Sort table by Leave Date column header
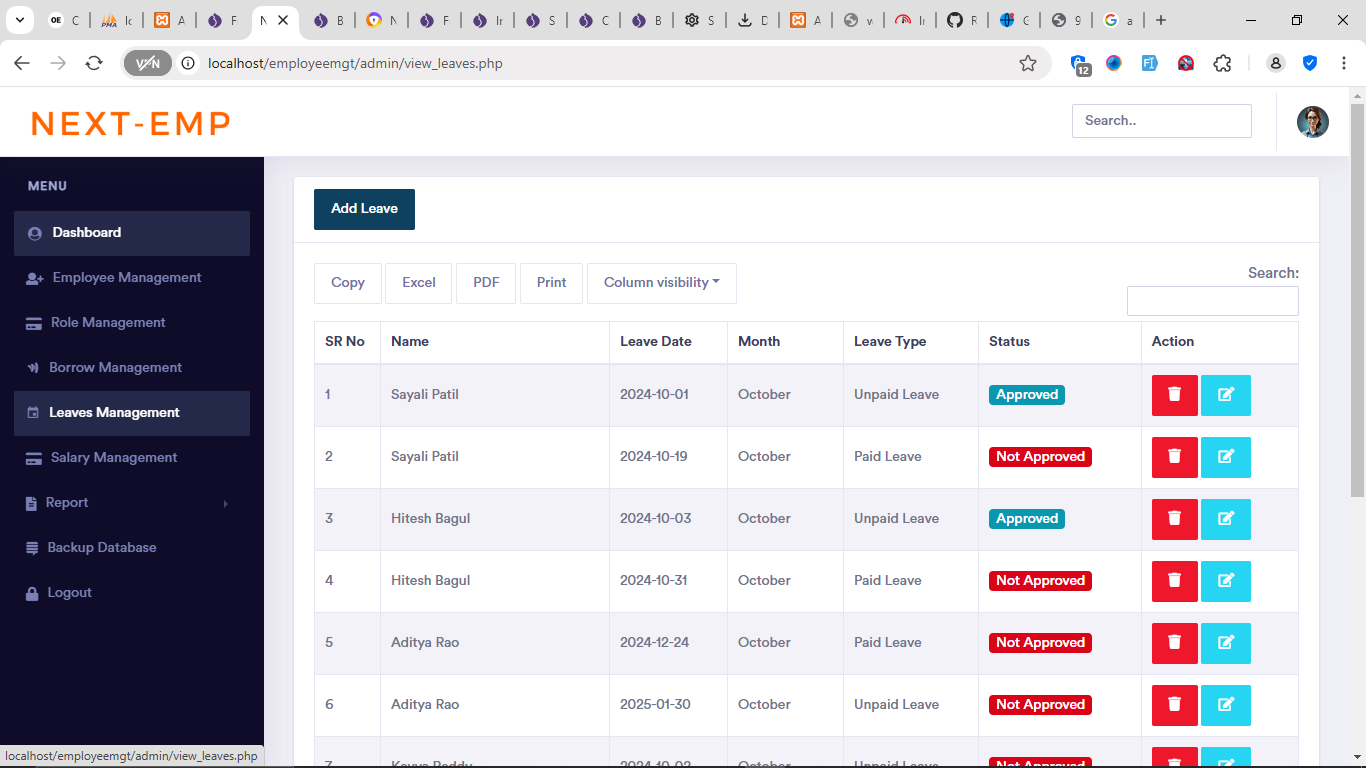The height and width of the screenshot is (768, 1366). tap(656, 342)
